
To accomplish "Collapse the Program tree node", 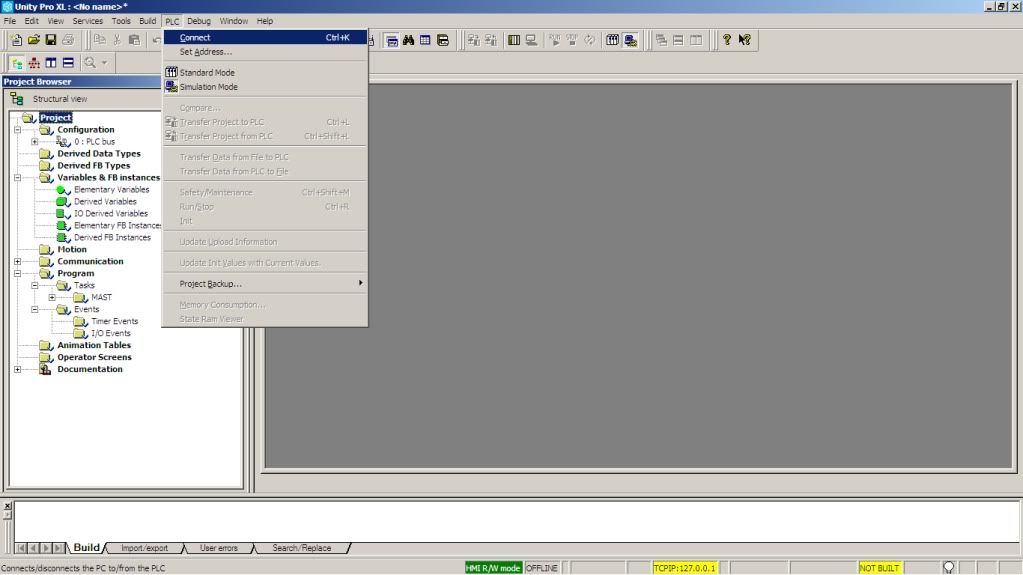I will coord(18,273).
